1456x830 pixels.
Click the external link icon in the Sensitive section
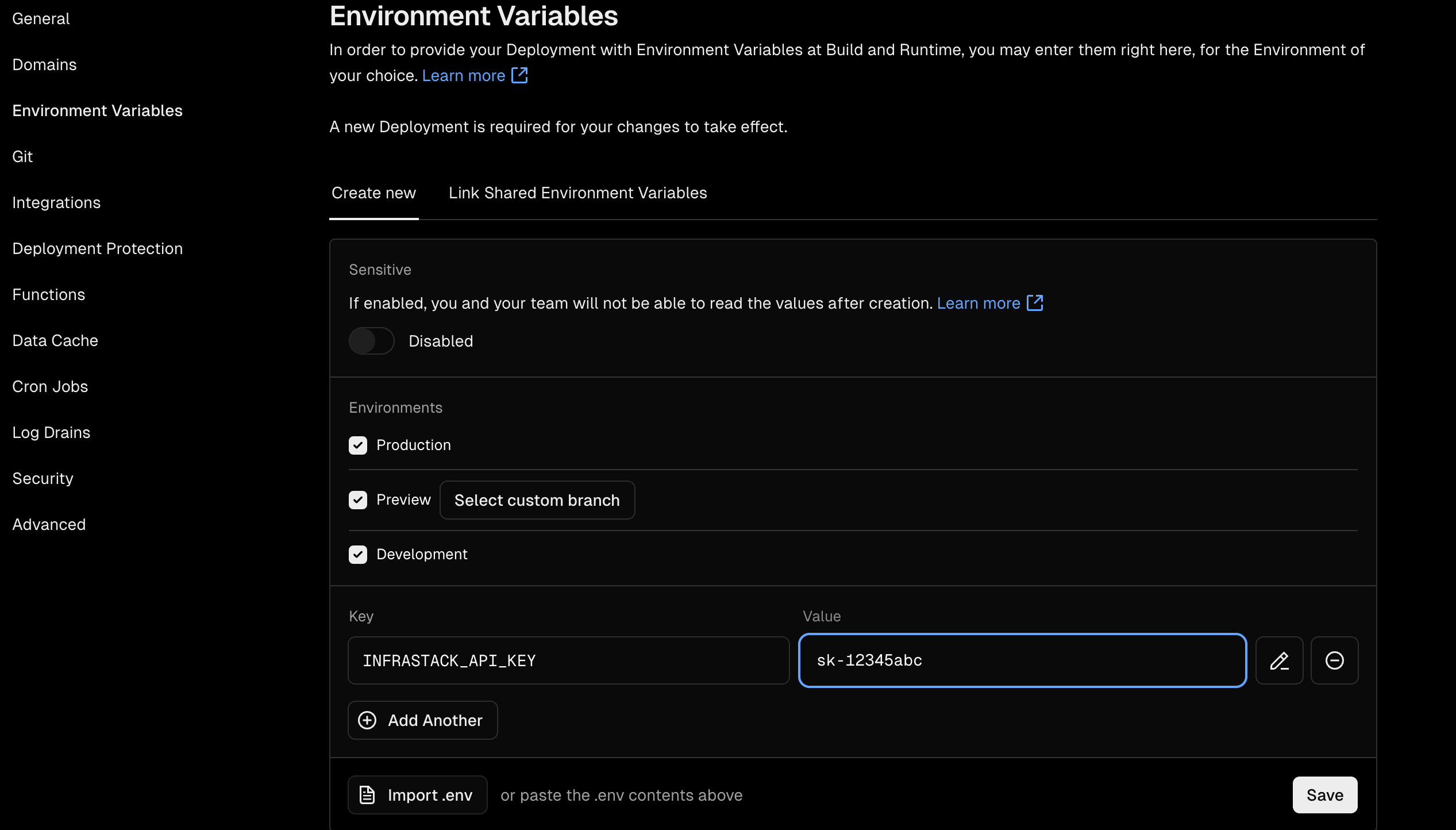pos(1035,303)
